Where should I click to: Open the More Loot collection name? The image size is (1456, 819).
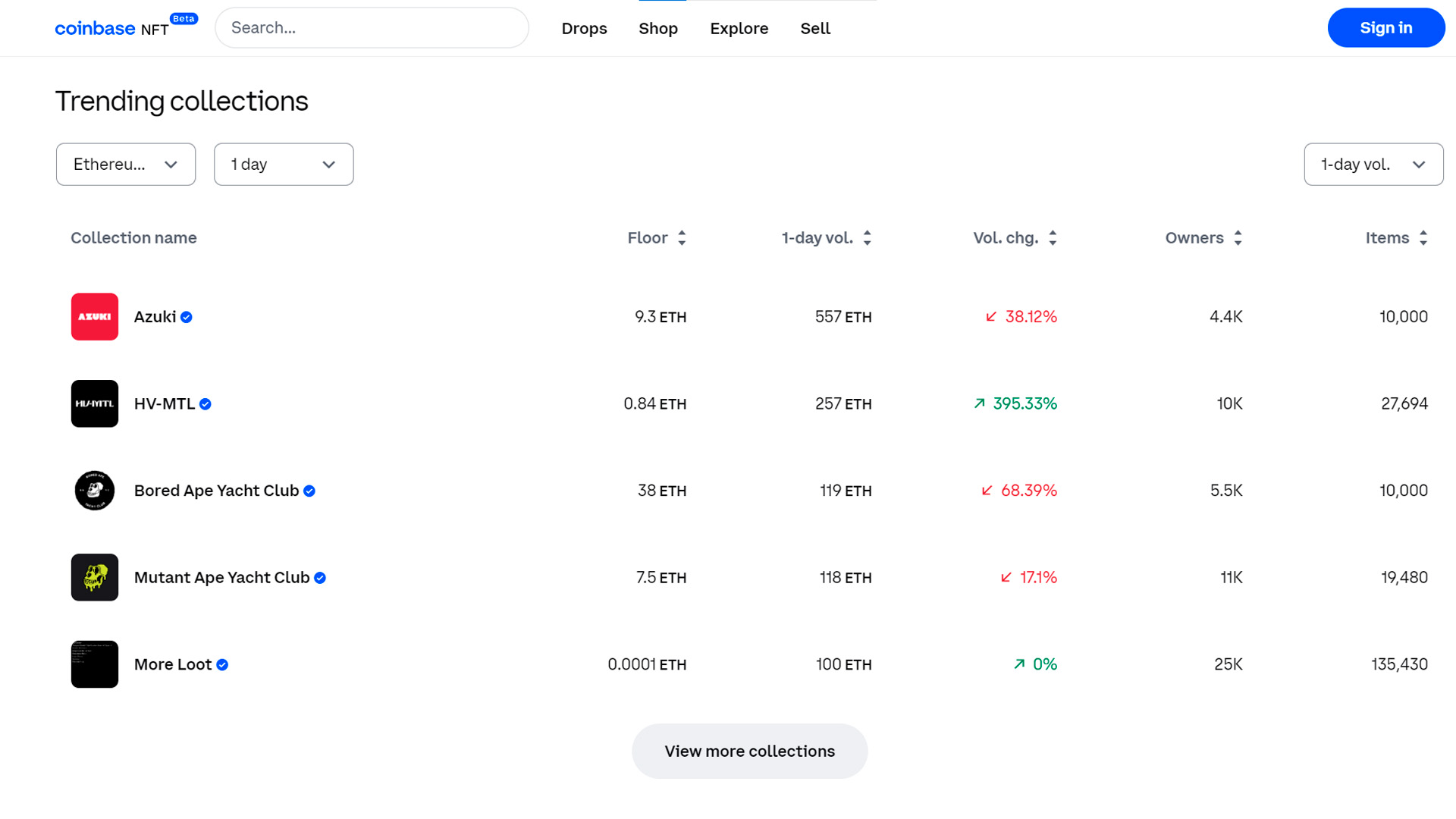click(173, 664)
